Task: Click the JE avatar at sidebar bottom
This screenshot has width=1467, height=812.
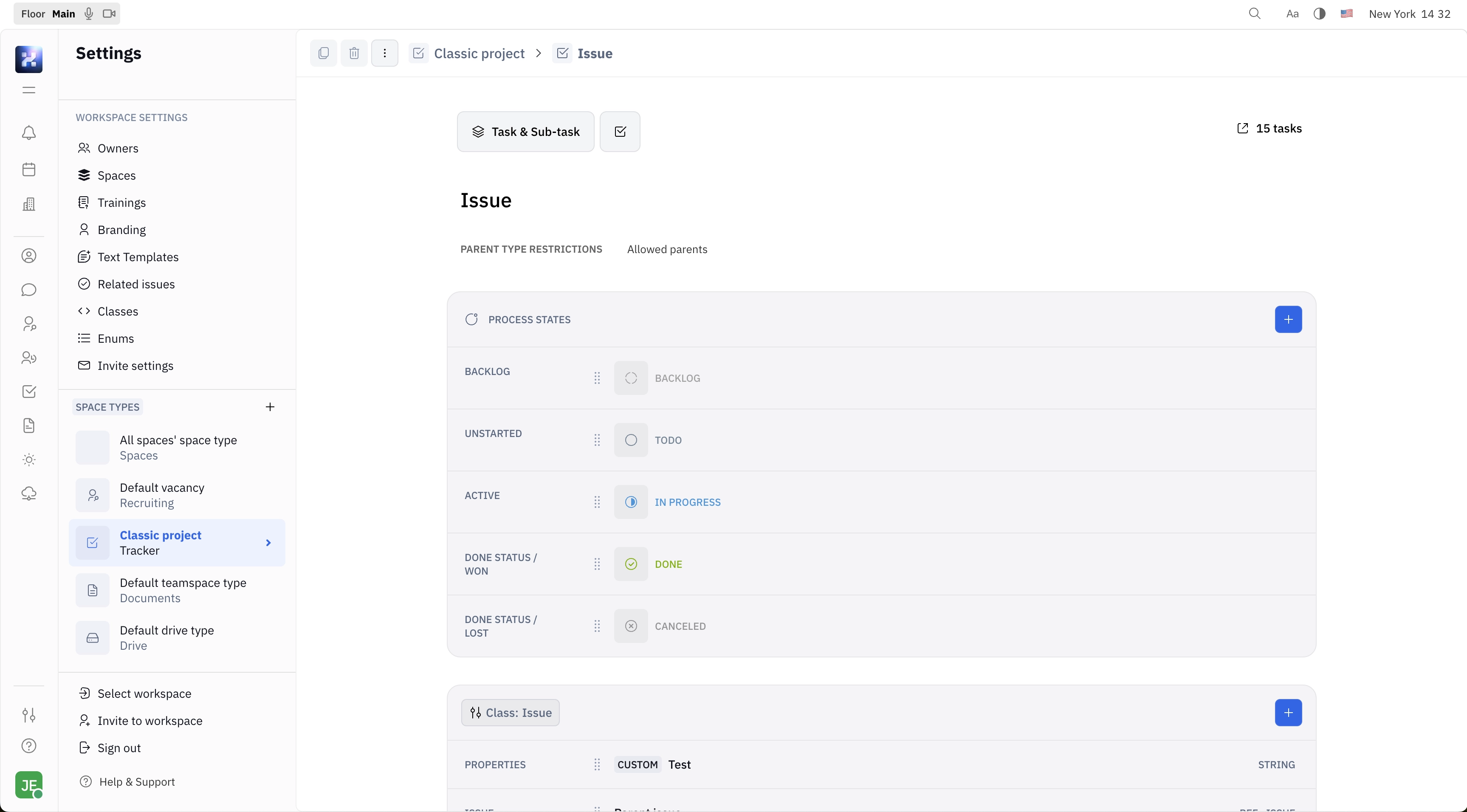Action: coord(28,785)
